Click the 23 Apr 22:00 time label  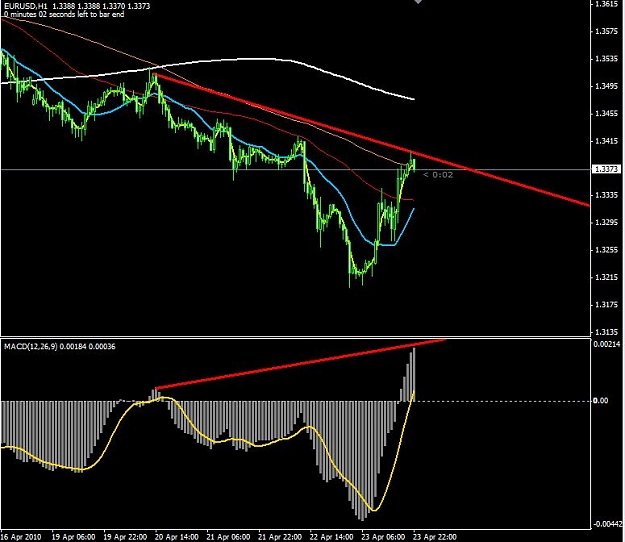434,537
